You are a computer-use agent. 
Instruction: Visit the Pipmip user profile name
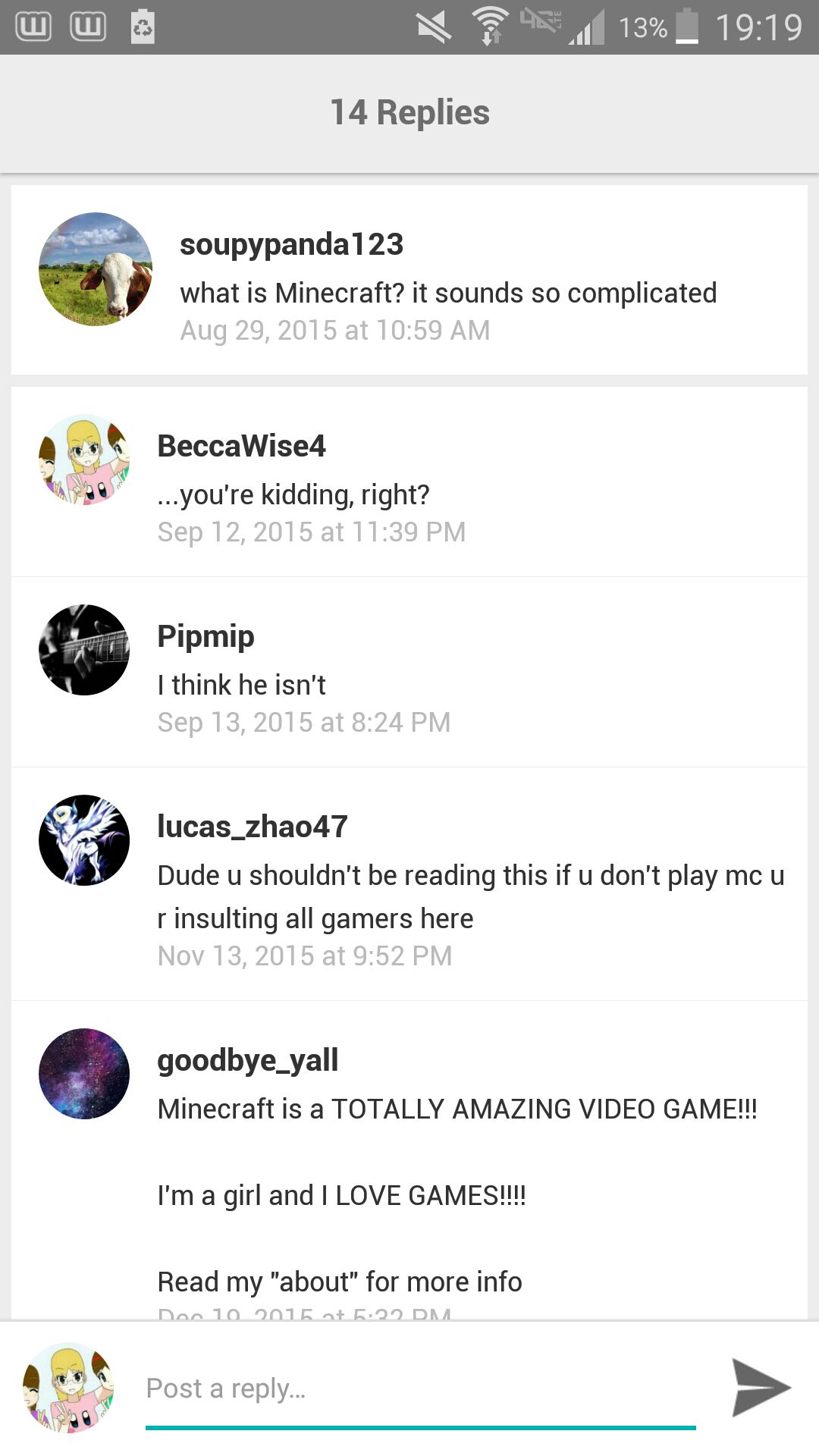(206, 637)
